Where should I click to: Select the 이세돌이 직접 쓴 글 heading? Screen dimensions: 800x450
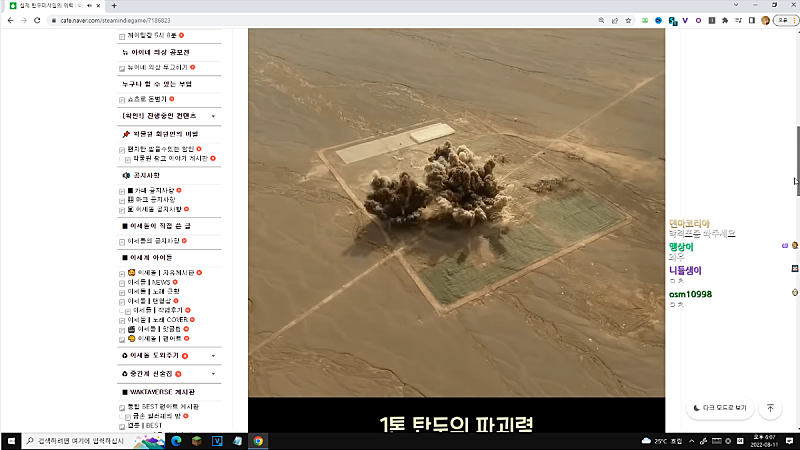[x=160, y=226]
